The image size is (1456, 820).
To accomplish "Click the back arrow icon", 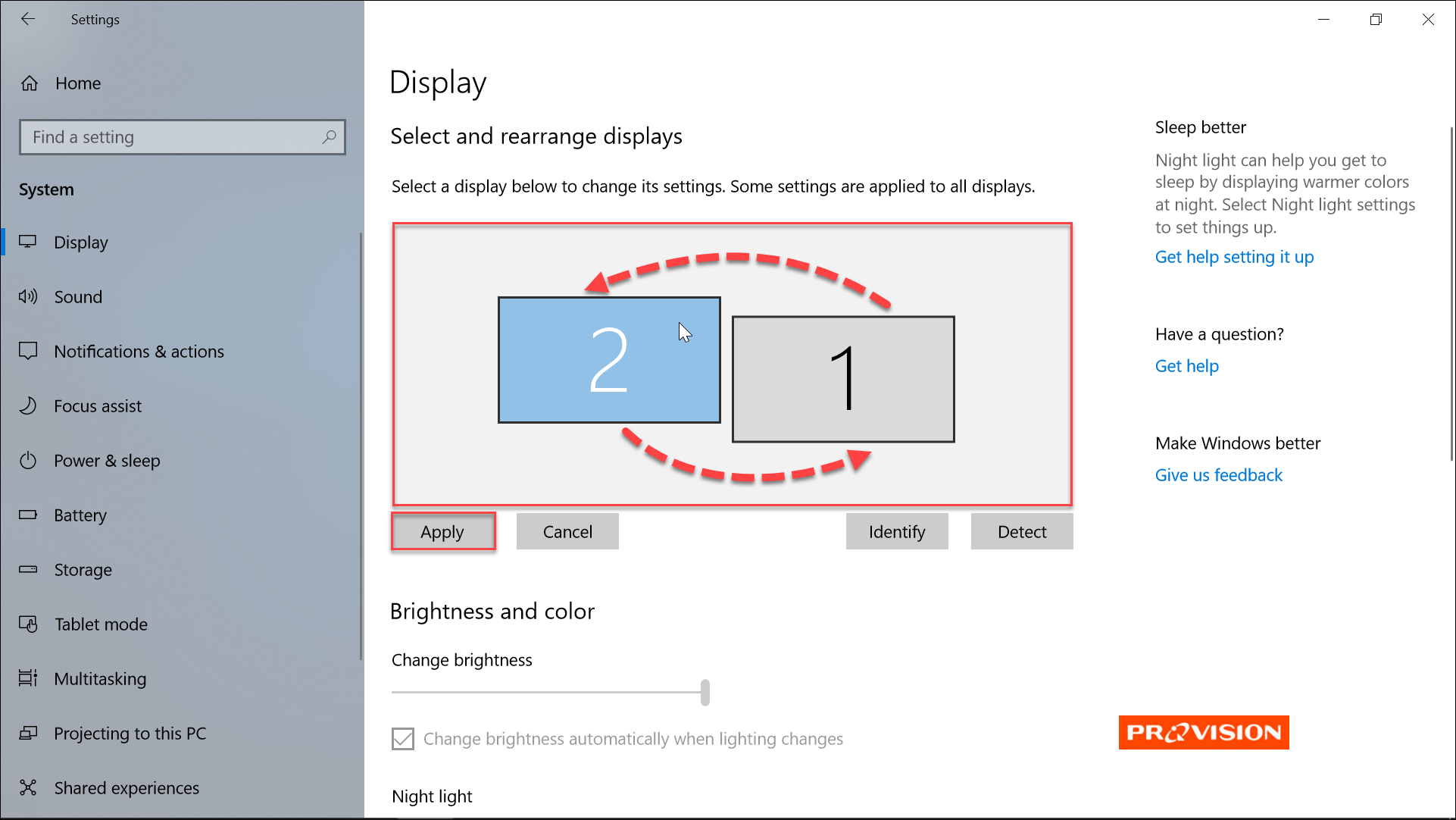I will [x=28, y=19].
